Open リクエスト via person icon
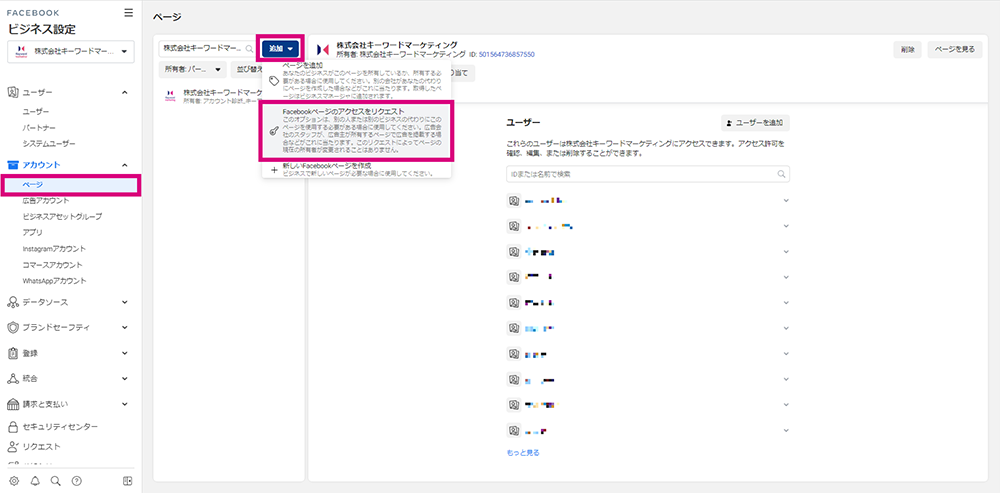The height and width of the screenshot is (493, 1000). pos(13,446)
